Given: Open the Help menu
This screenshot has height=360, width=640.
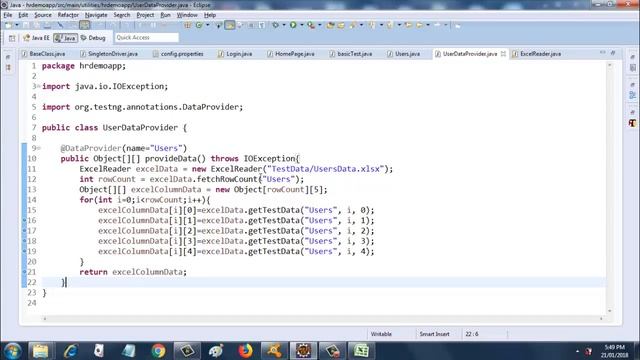Looking at the screenshot, I should (x=210, y=15).
